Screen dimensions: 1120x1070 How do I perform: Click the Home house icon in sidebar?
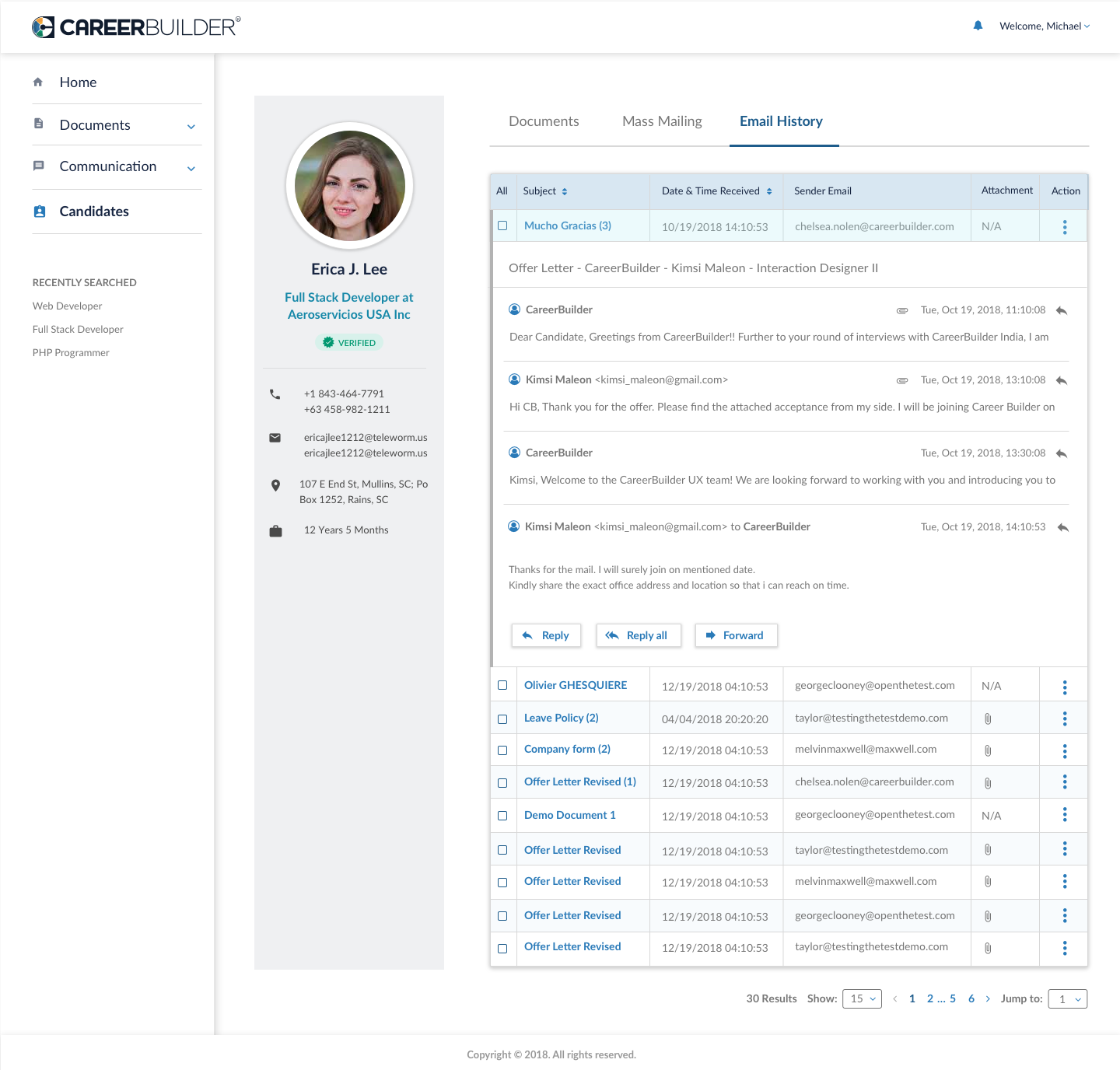38,82
